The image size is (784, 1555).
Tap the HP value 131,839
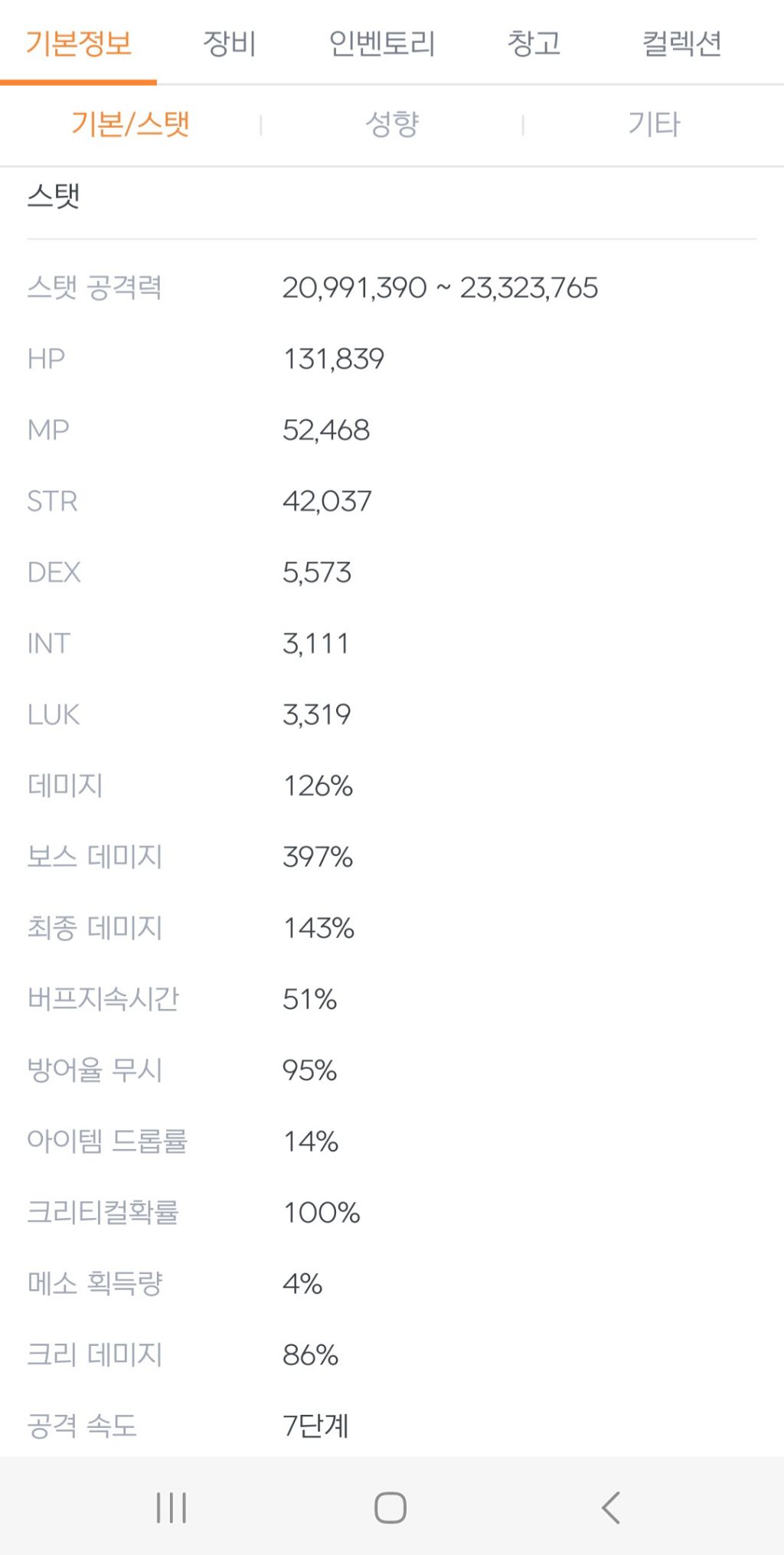(334, 359)
